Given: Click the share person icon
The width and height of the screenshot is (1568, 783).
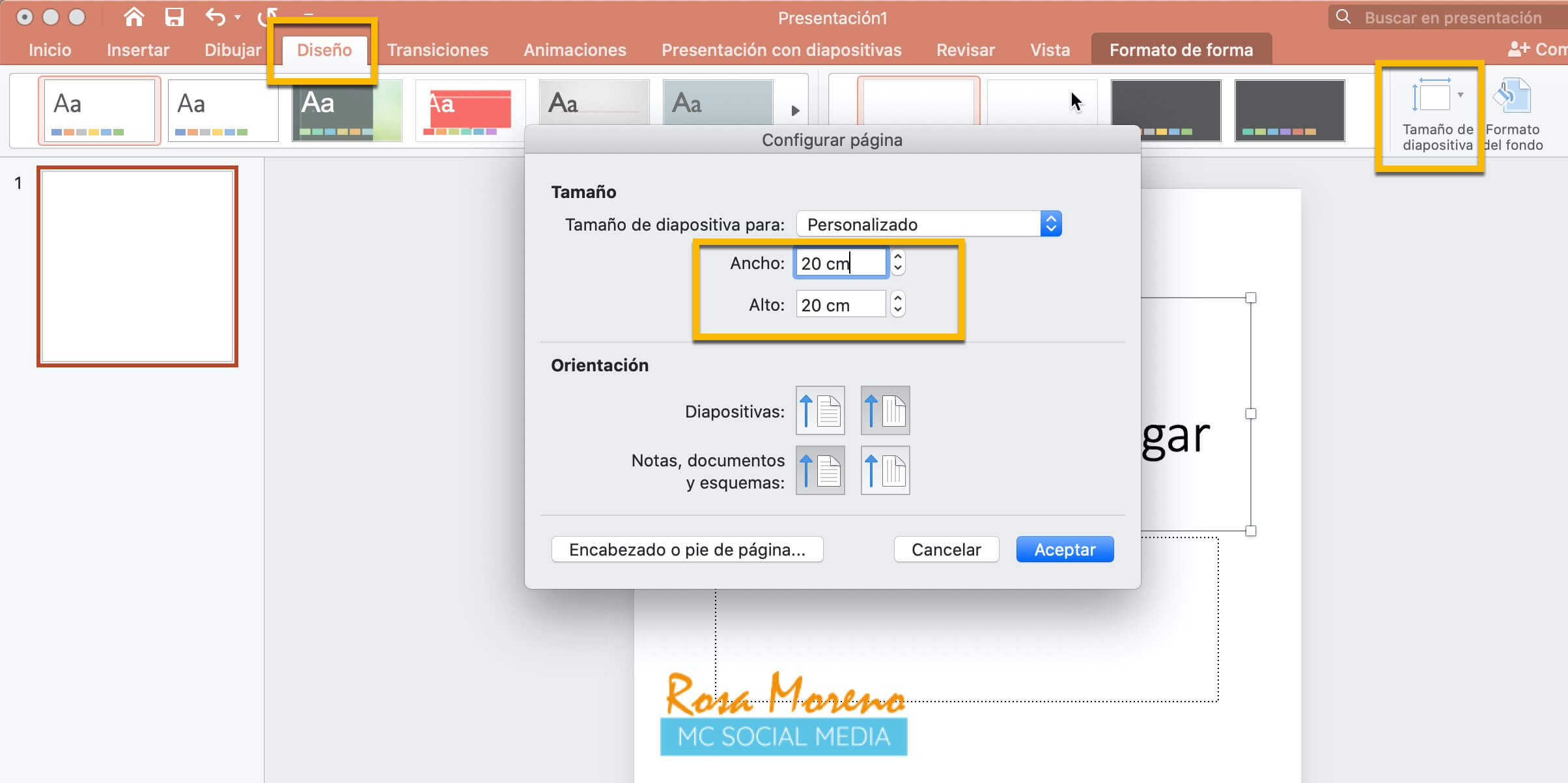Looking at the screenshot, I should click(1519, 49).
